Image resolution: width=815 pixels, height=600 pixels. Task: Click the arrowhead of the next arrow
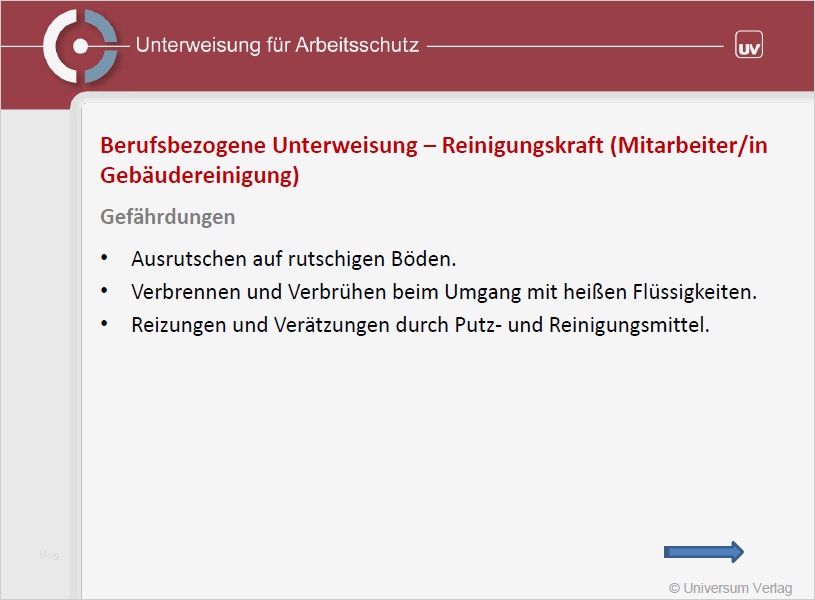pyautogui.click(x=738, y=551)
